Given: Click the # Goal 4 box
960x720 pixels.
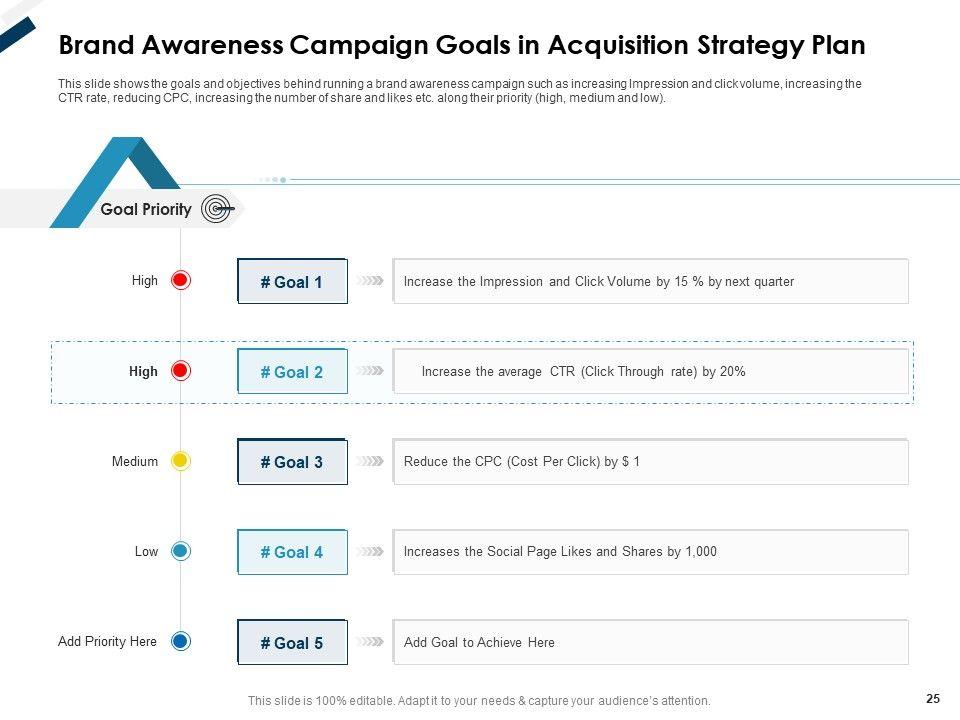Looking at the screenshot, I should pyautogui.click(x=292, y=552).
